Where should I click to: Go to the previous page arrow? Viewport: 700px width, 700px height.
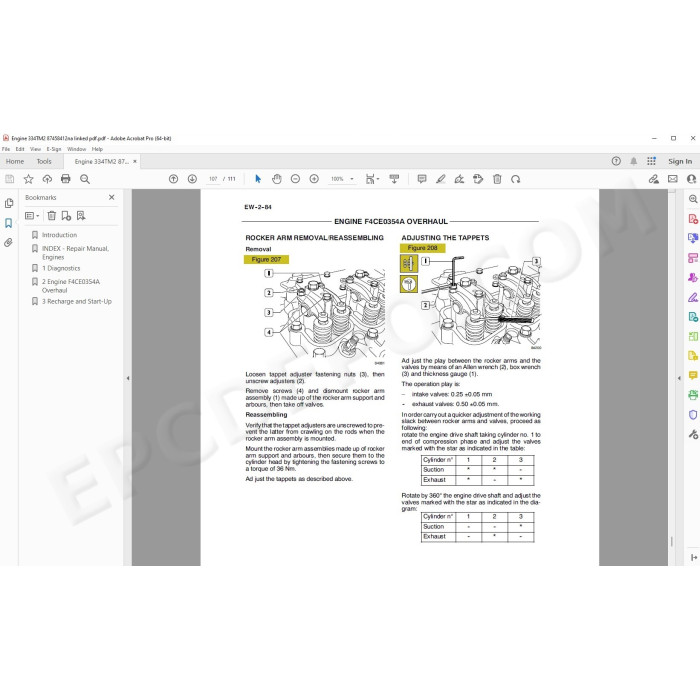173,179
